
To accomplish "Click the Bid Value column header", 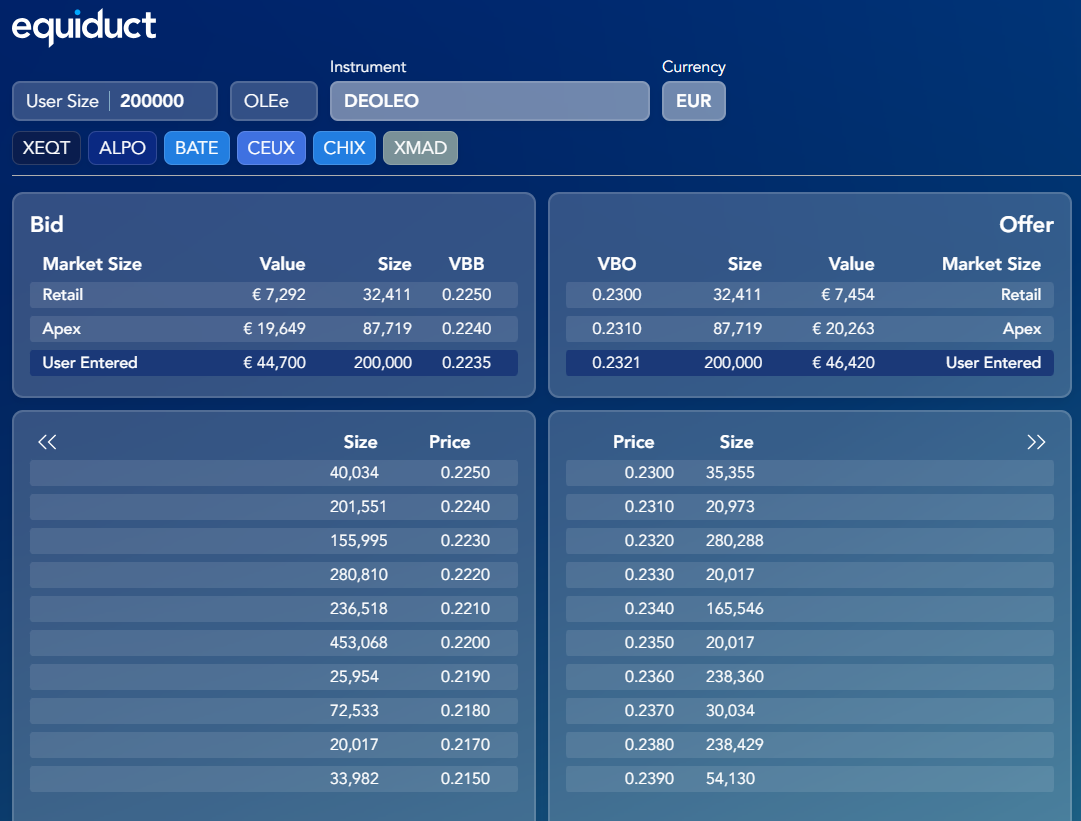I will (282, 264).
